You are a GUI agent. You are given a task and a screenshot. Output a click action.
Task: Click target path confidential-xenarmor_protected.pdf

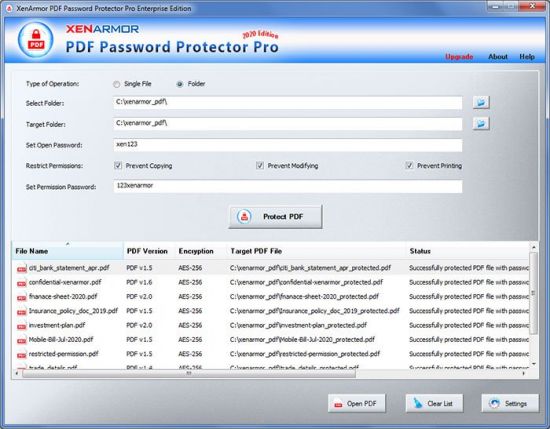tap(307, 282)
